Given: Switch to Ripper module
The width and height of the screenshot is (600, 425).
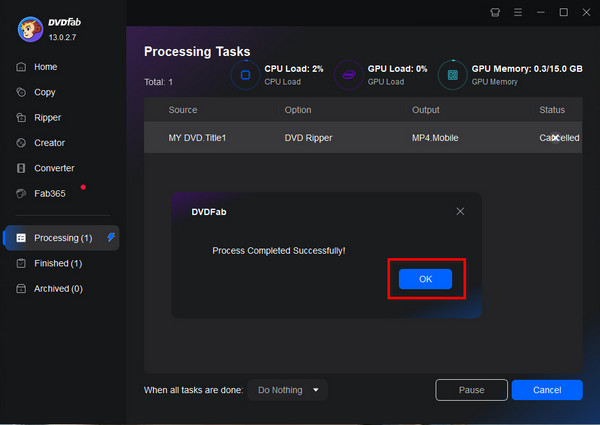Looking at the screenshot, I should pos(47,117).
